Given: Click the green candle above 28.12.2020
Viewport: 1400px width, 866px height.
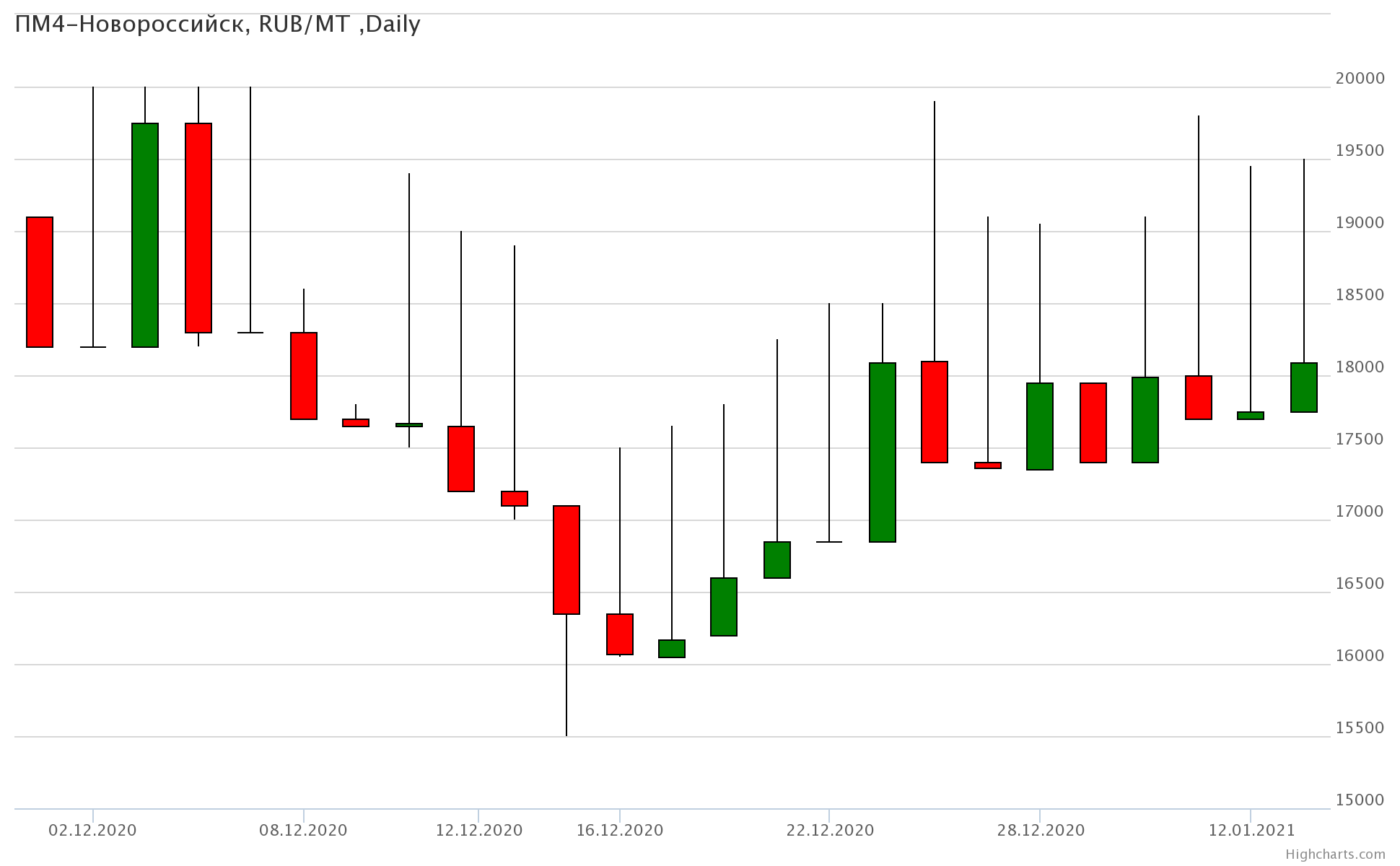Looking at the screenshot, I should click(1040, 426).
